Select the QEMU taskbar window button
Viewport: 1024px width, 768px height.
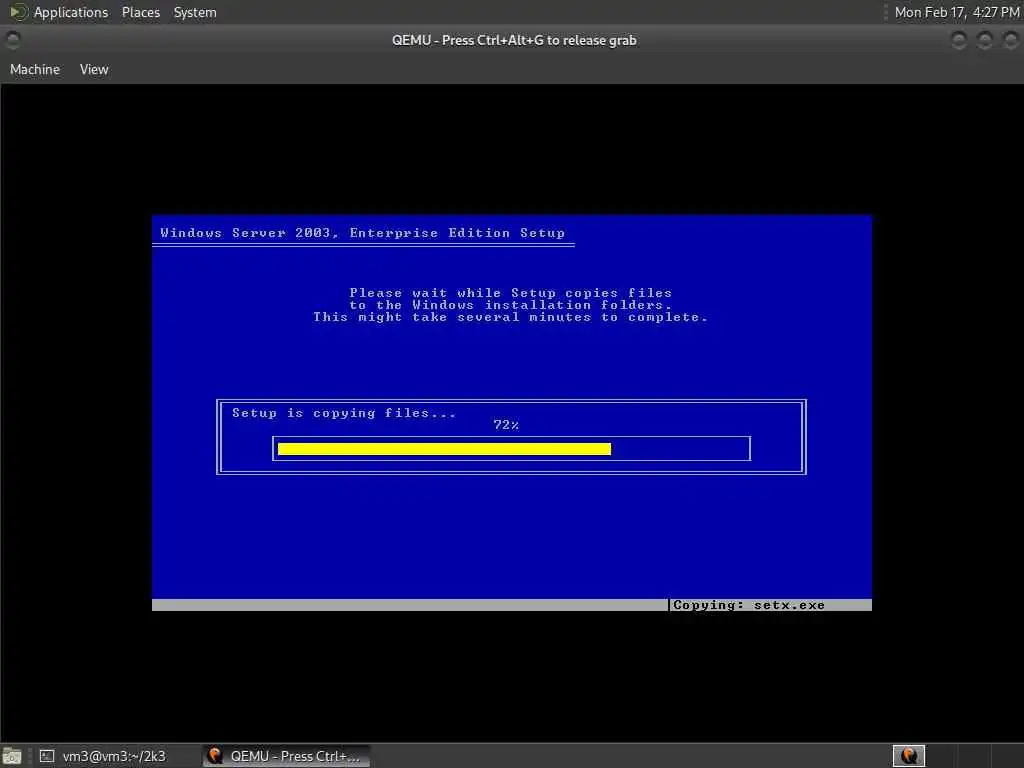click(285, 756)
